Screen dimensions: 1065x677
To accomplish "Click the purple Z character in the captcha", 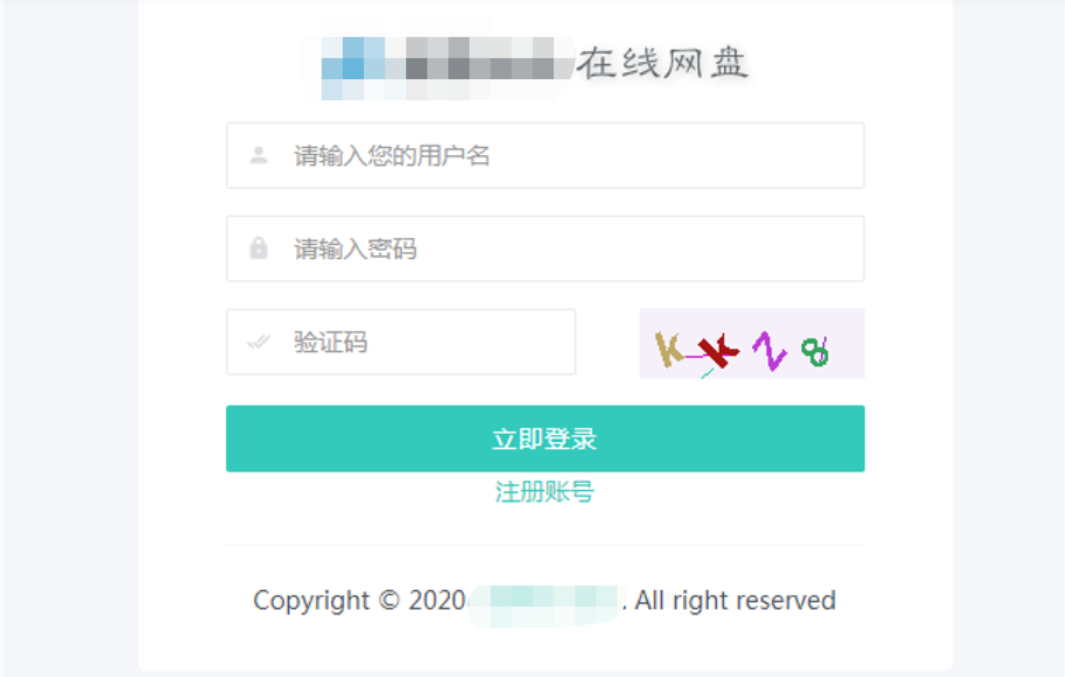I will pyautogui.click(x=769, y=351).
